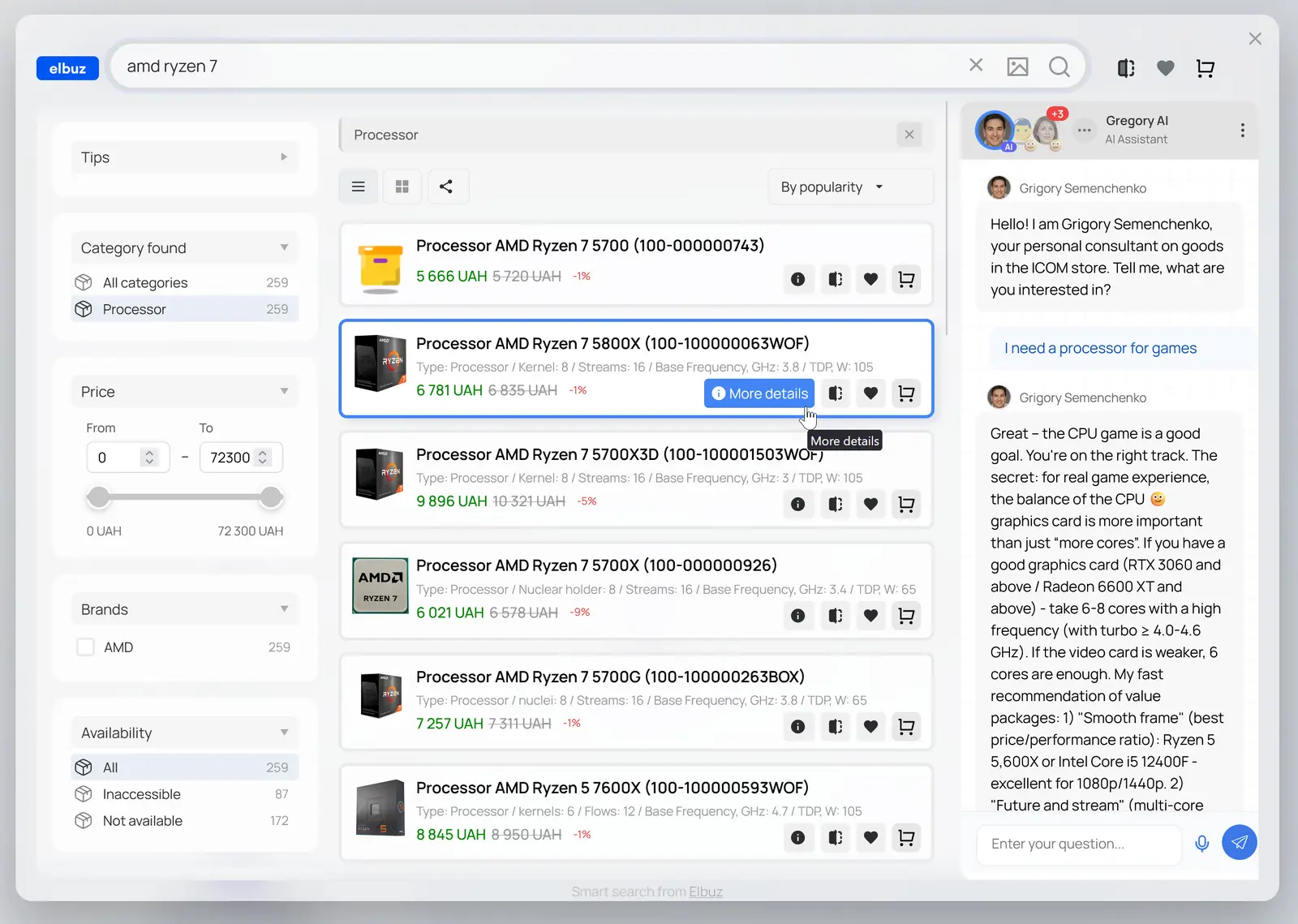The image size is (1298, 924).
Task: Click the 'Enter your question...' chat field
Action: point(1079,844)
